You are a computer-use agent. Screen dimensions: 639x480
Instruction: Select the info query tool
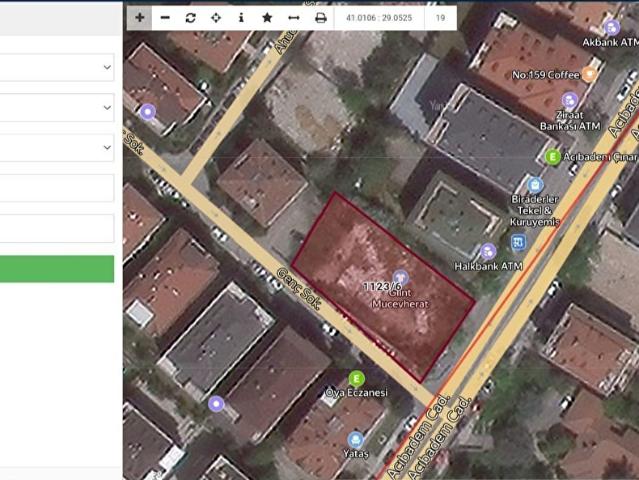(241, 18)
